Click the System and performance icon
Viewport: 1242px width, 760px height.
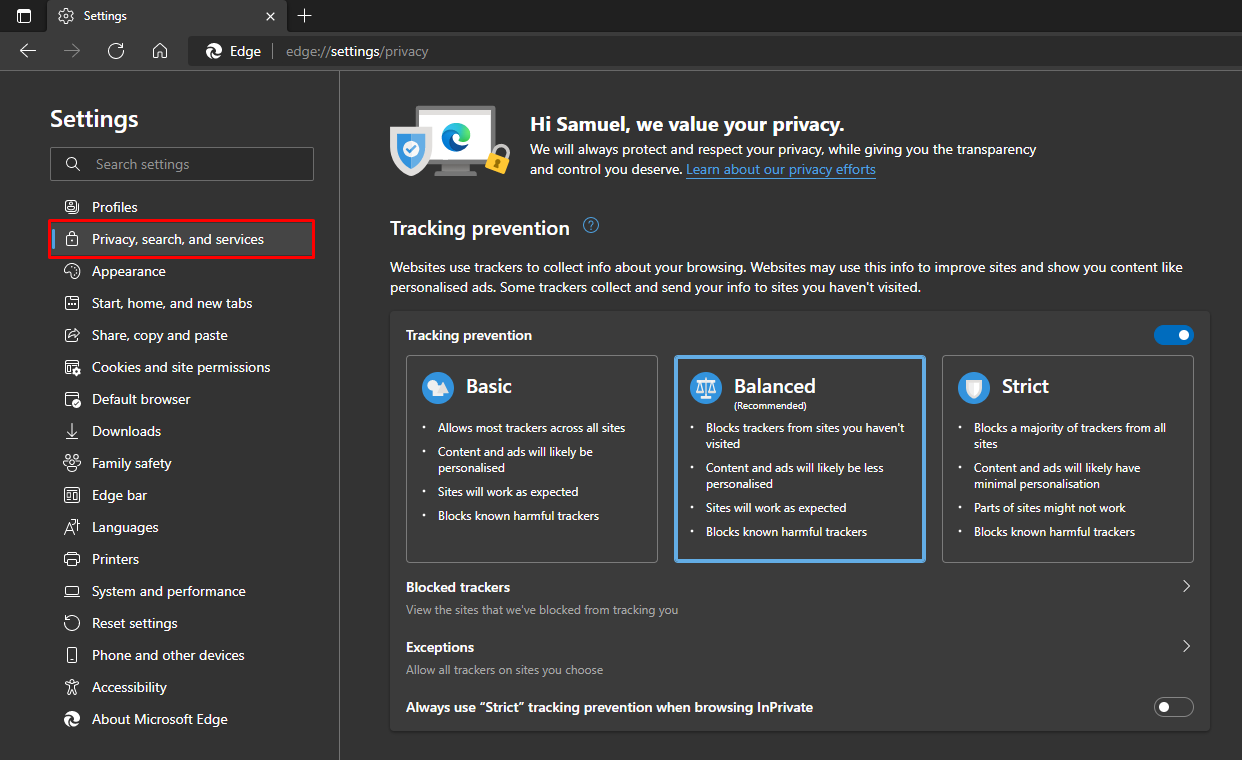pos(72,591)
